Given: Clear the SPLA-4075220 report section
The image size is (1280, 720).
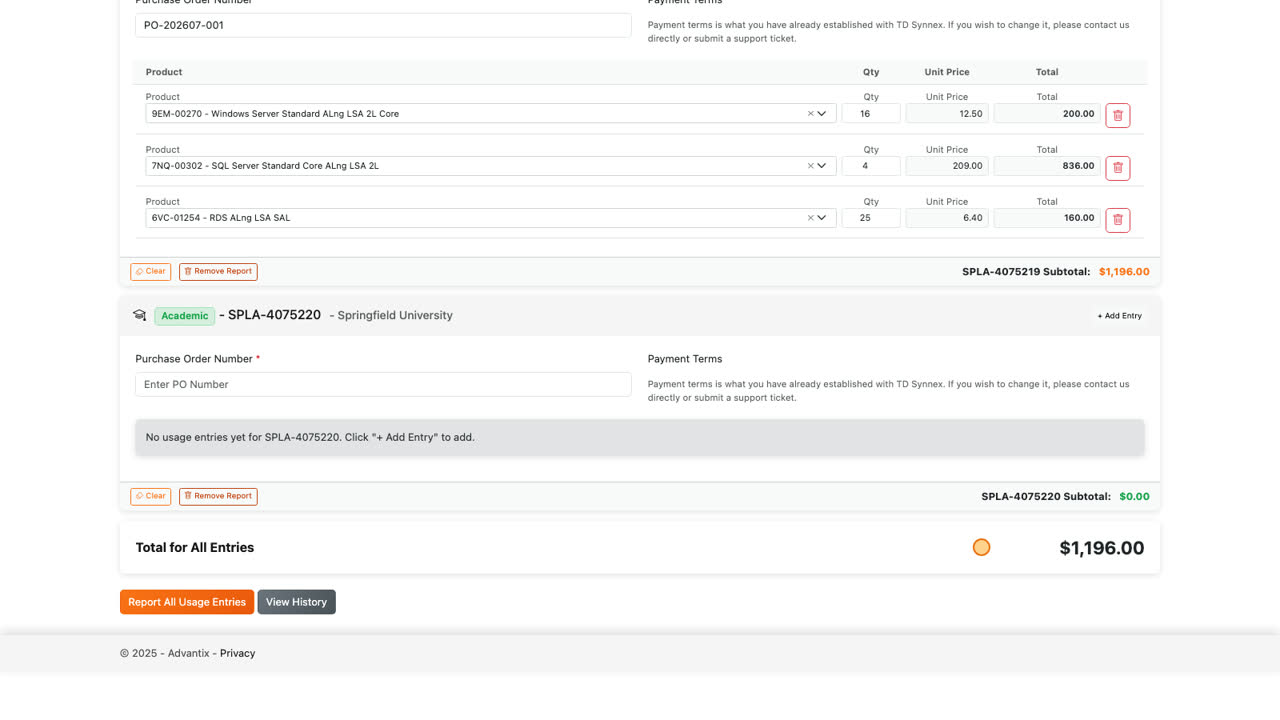Looking at the screenshot, I should tap(151, 496).
